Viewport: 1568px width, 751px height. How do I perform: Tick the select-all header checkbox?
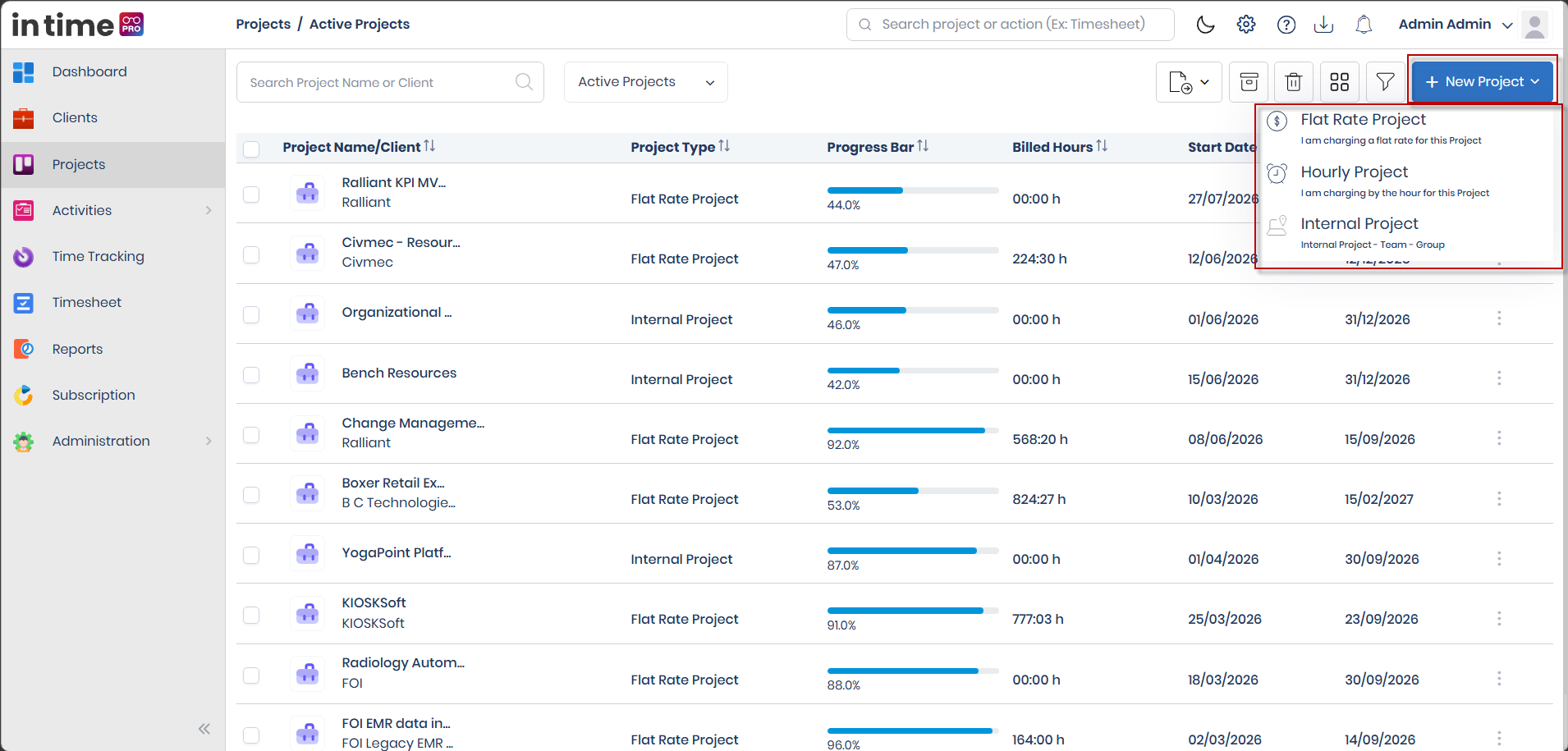point(251,149)
